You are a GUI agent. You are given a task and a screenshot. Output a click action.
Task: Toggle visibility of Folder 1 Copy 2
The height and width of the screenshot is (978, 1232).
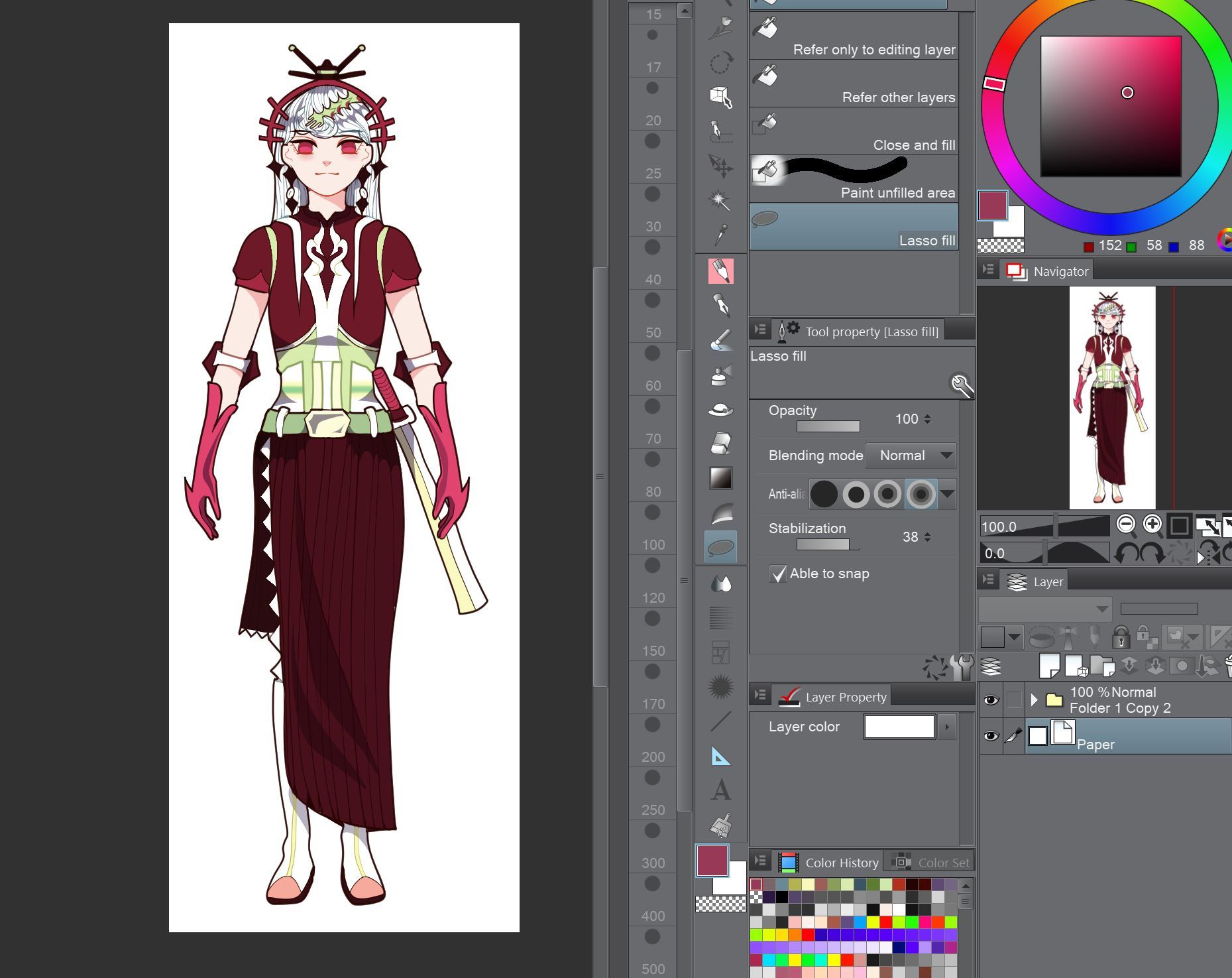(x=991, y=700)
